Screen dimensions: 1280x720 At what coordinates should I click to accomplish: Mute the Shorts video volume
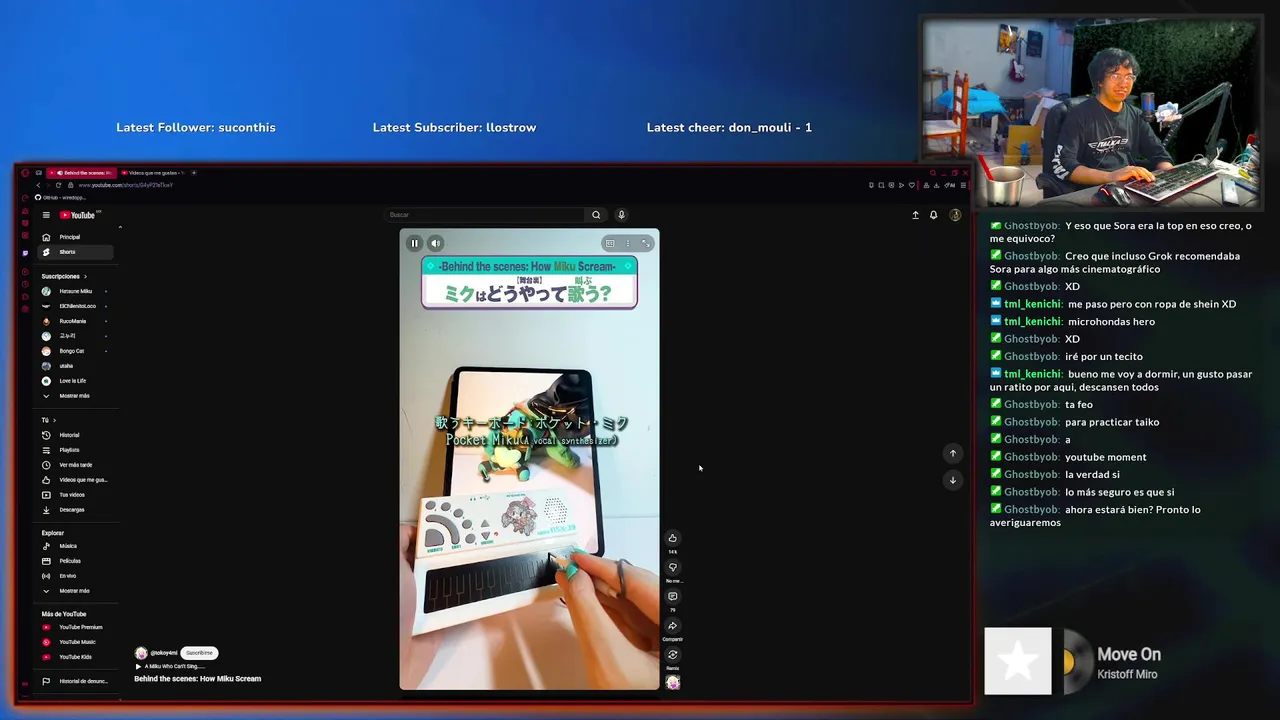(436, 243)
